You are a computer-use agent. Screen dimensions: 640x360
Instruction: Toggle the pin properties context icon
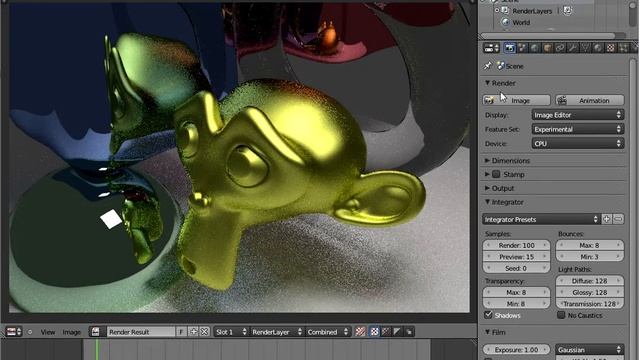(488, 66)
